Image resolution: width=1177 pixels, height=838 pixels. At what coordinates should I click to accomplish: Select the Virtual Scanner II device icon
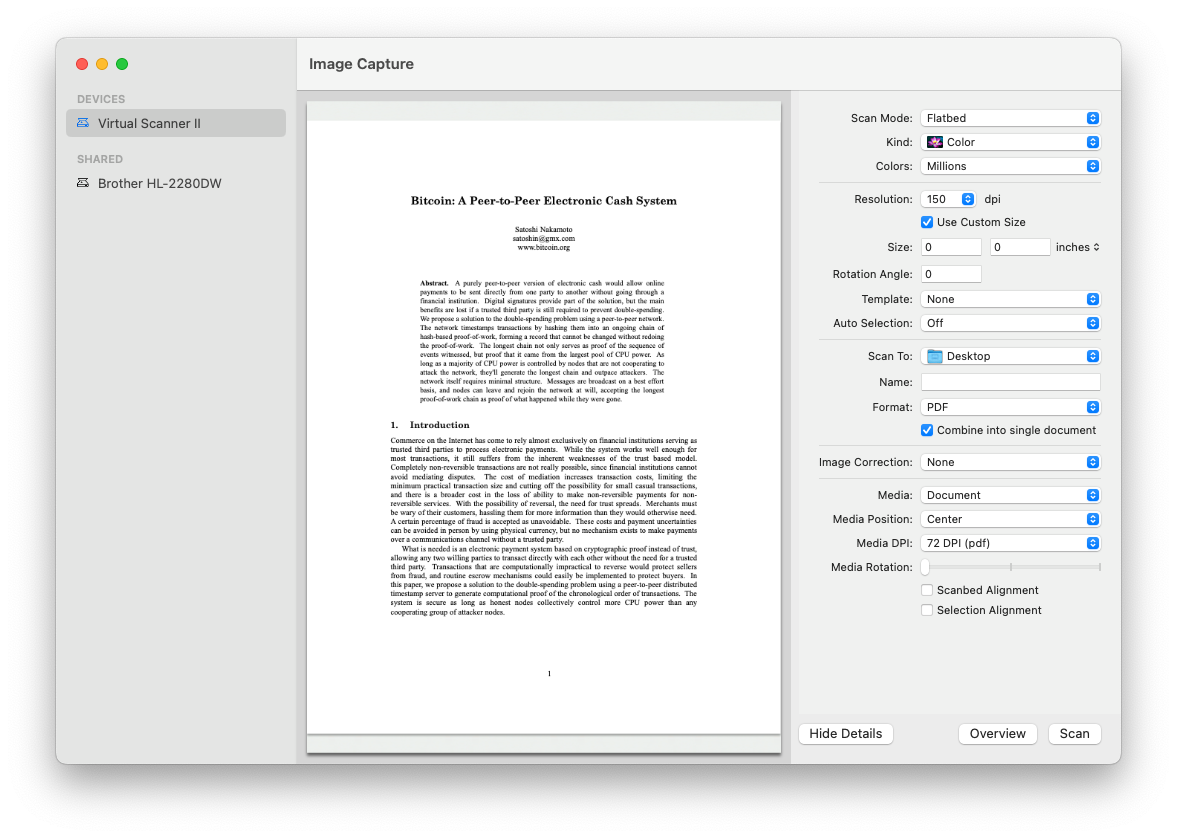click(x=85, y=122)
